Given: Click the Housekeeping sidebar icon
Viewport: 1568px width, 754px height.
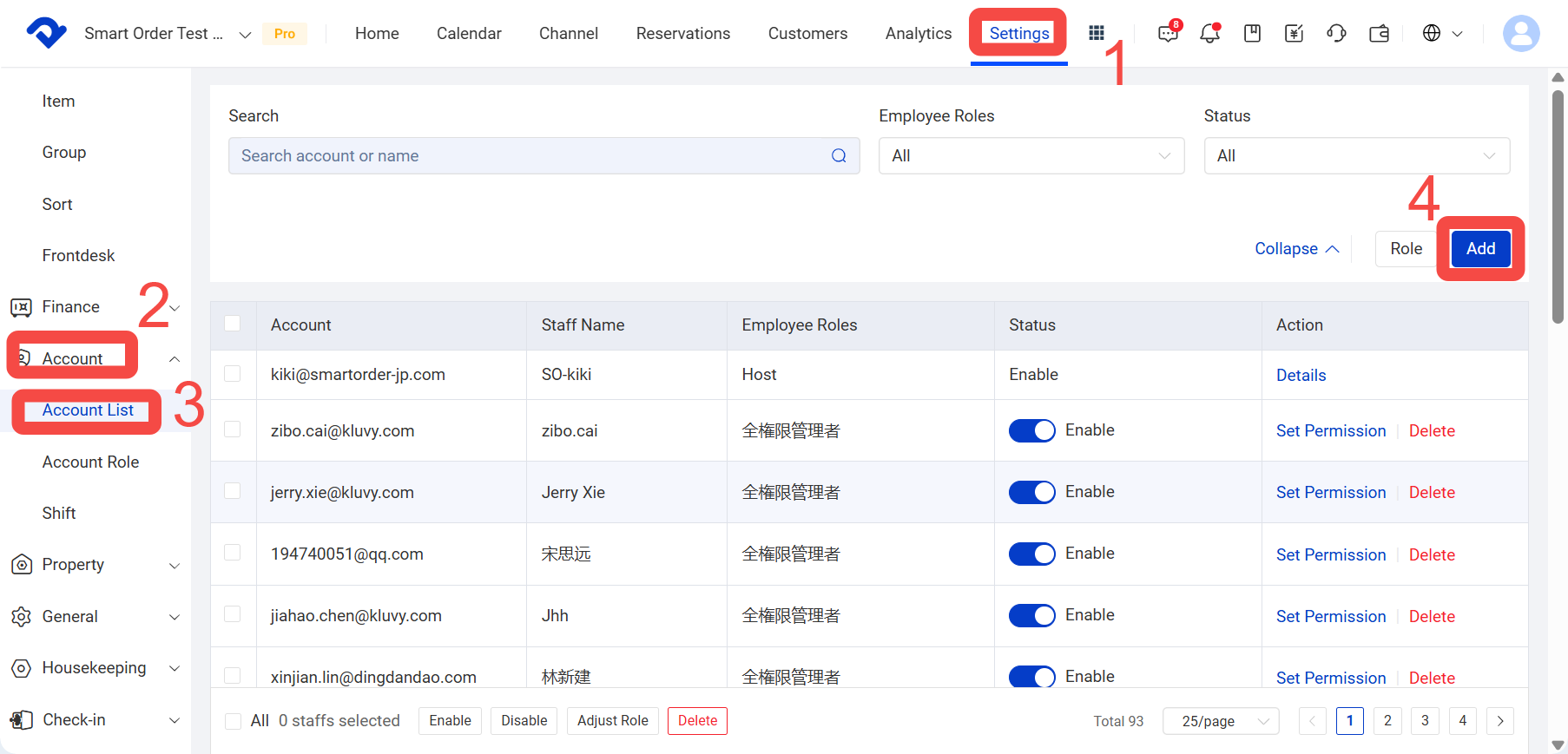Looking at the screenshot, I should [22, 668].
